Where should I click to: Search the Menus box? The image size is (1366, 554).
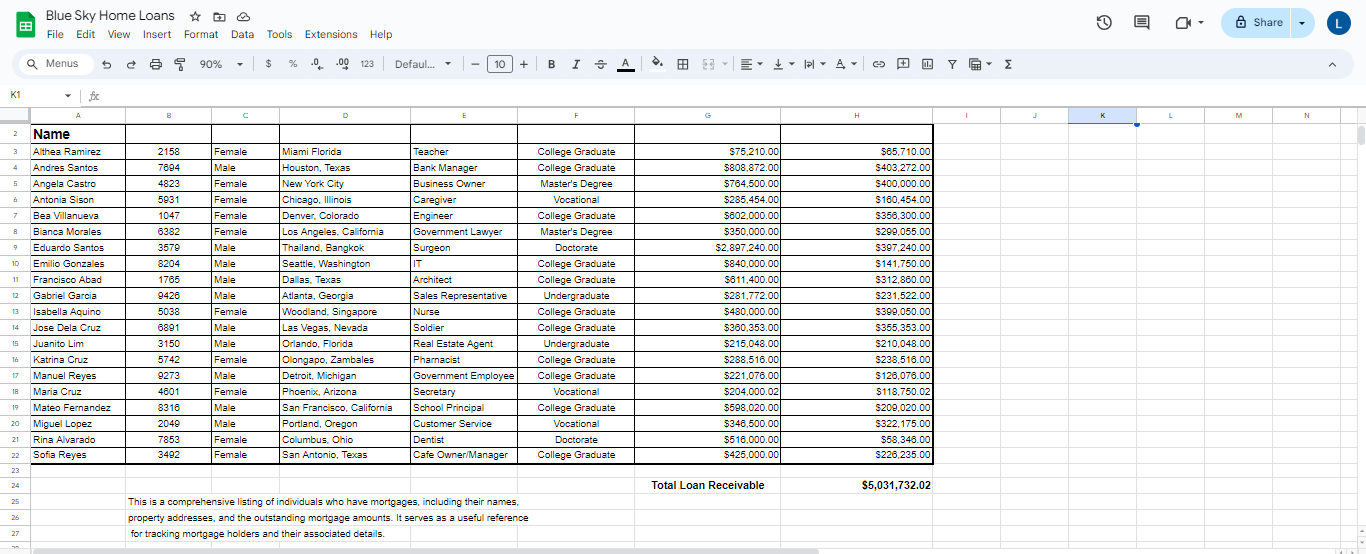[56, 64]
